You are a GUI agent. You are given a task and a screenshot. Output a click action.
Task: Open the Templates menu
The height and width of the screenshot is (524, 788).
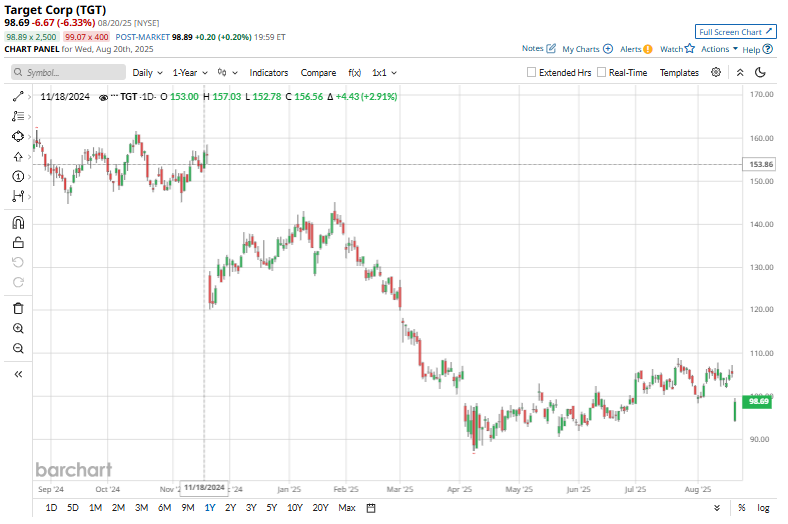(x=679, y=73)
